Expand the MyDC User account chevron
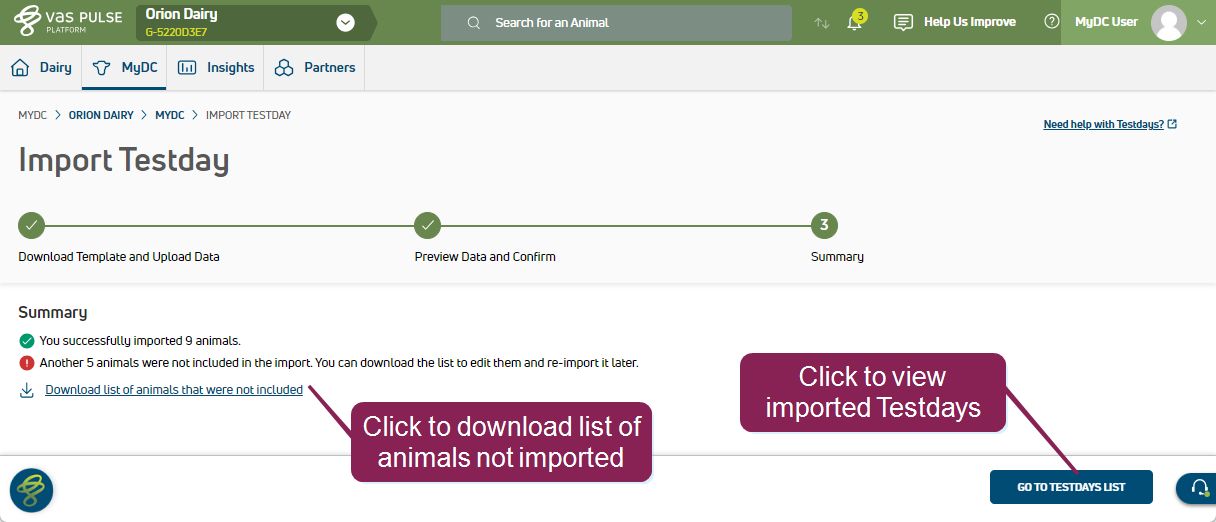Image resolution: width=1216 pixels, height=522 pixels. click(x=1201, y=23)
